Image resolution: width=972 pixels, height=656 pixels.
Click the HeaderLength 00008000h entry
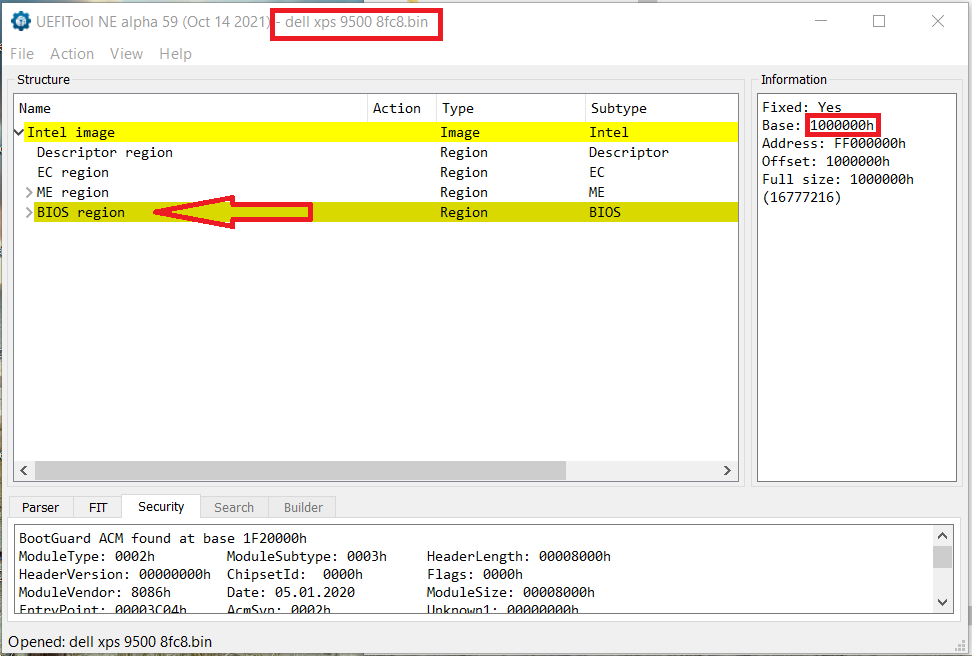pos(519,556)
